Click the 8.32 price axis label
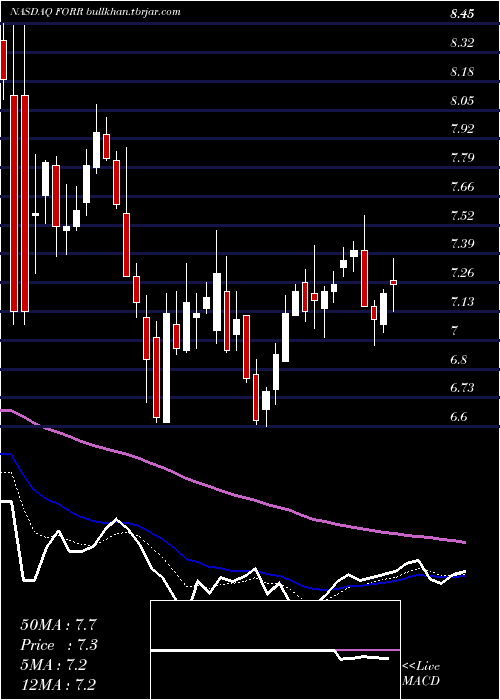The height and width of the screenshot is (700, 500). [x=462, y=43]
